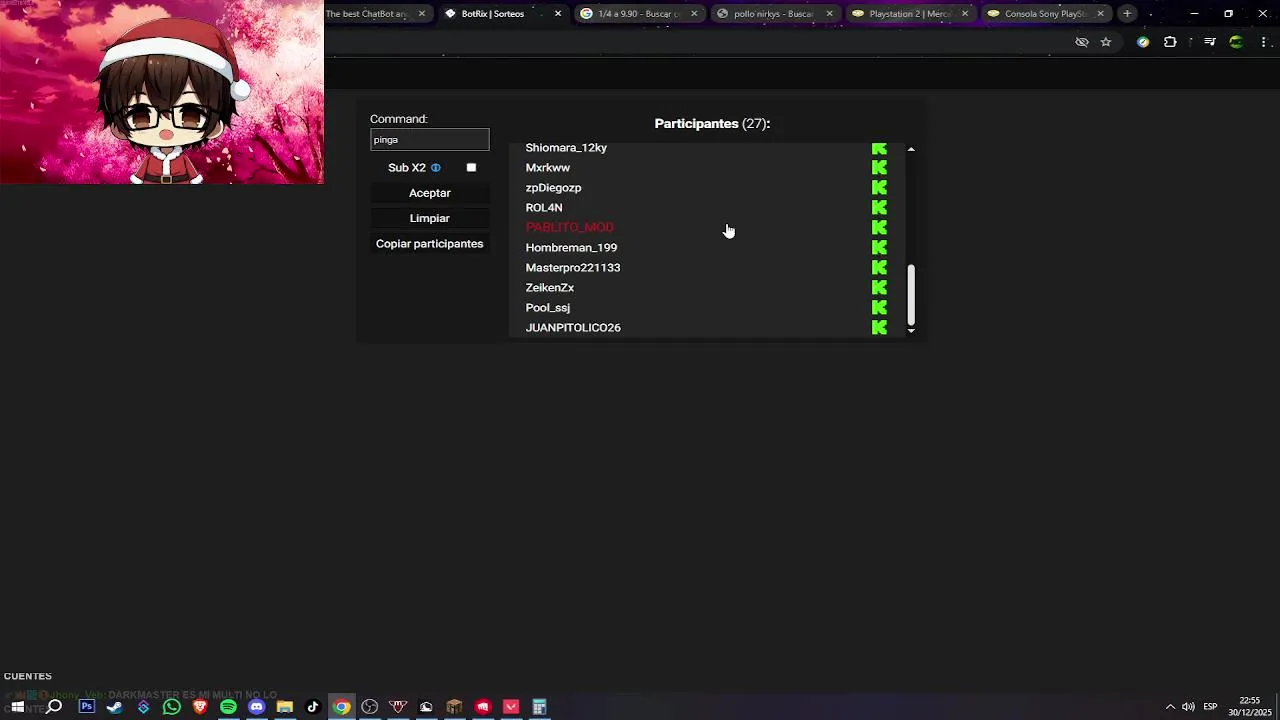This screenshot has width=1280, height=720.
Task: Open the Chrome three-dot menu
Action: (1264, 42)
